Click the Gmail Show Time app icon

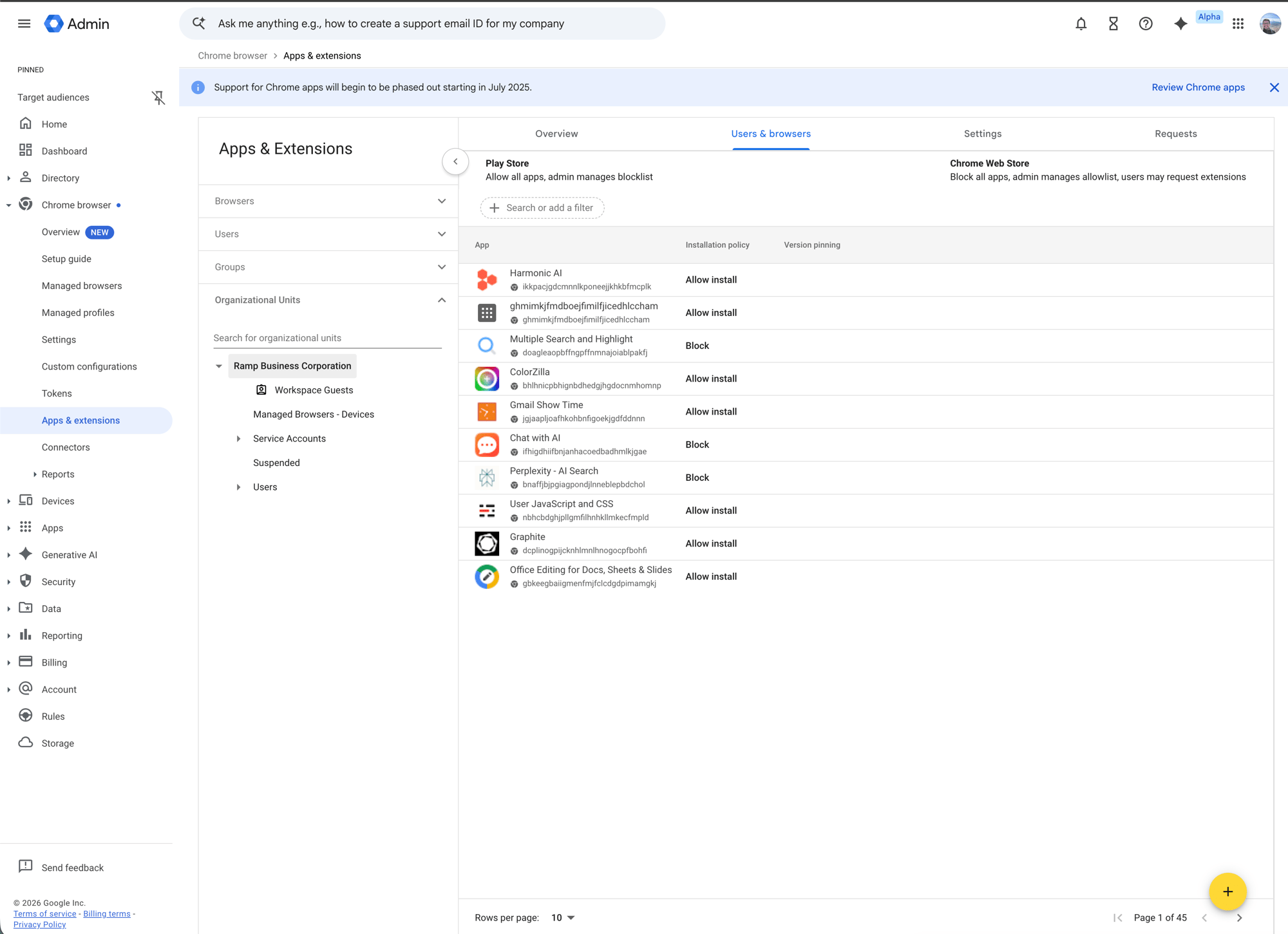click(x=487, y=411)
